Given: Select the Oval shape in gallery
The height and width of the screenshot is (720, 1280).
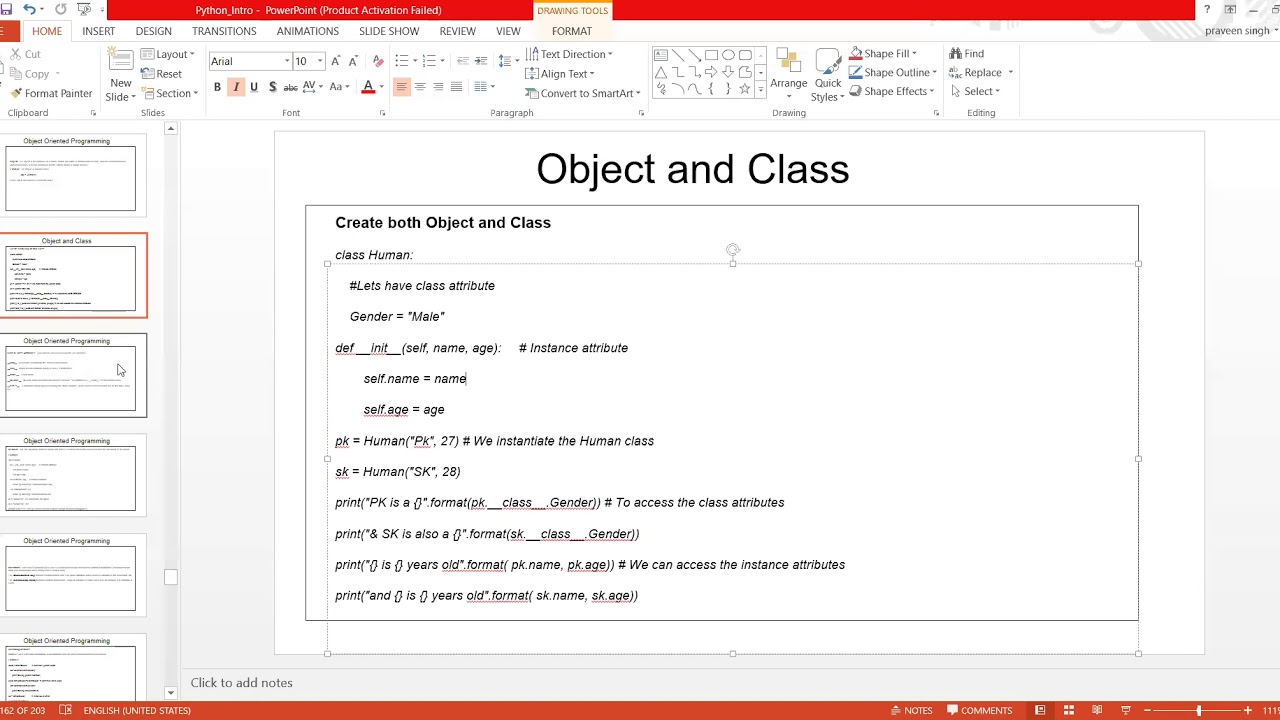Looking at the screenshot, I should click(728, 55).
